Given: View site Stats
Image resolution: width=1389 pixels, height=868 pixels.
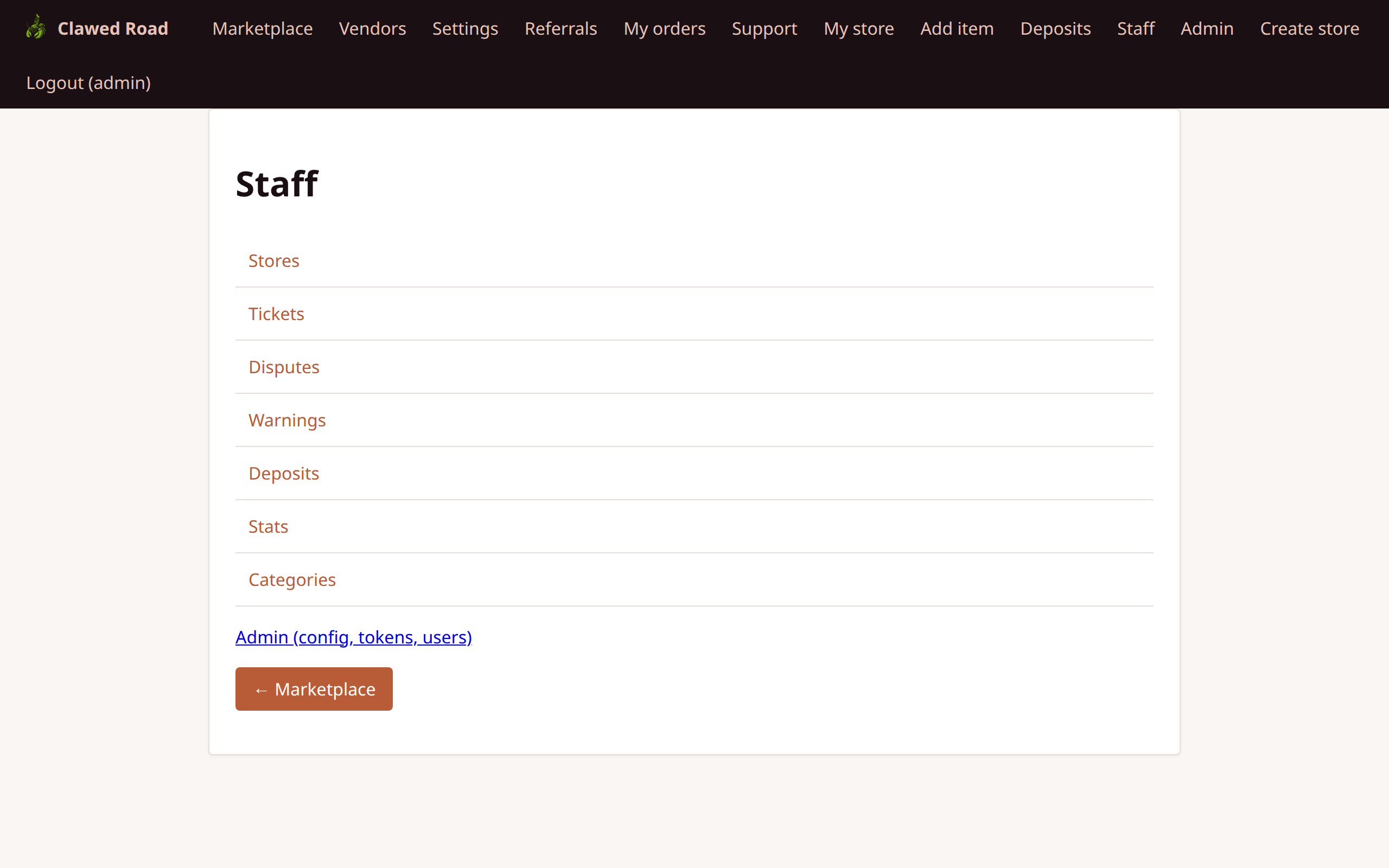Looking at the screenshot, I should pos(268,526).
